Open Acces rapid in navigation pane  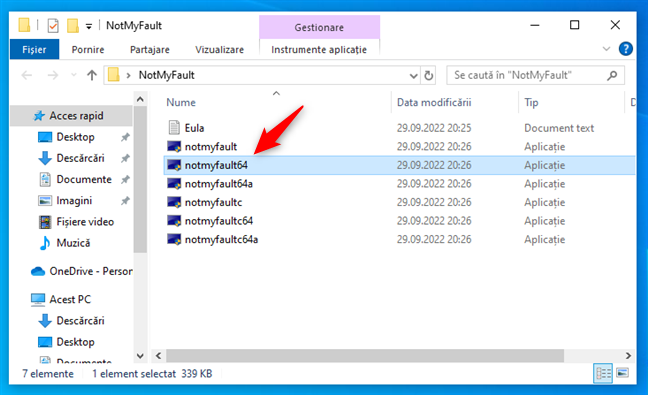76,116
